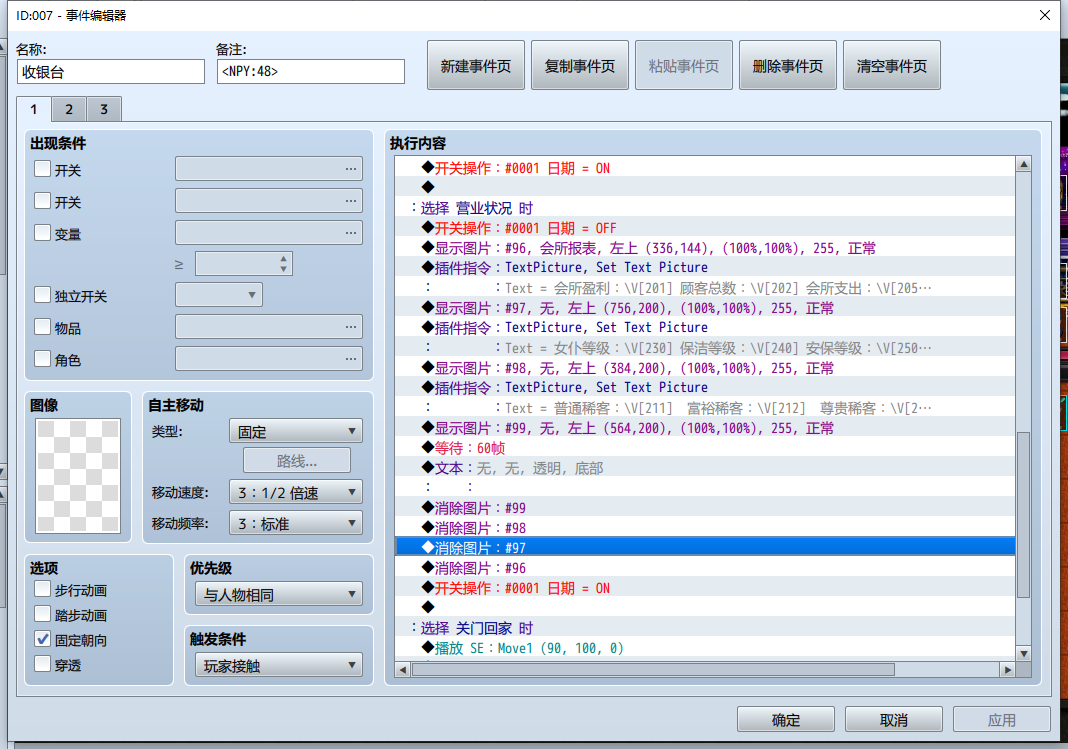The width and height of the screenshot is (1068, 749).
Task: Click the up arrow of the command list scrollbar
Action: (1023, 164)
